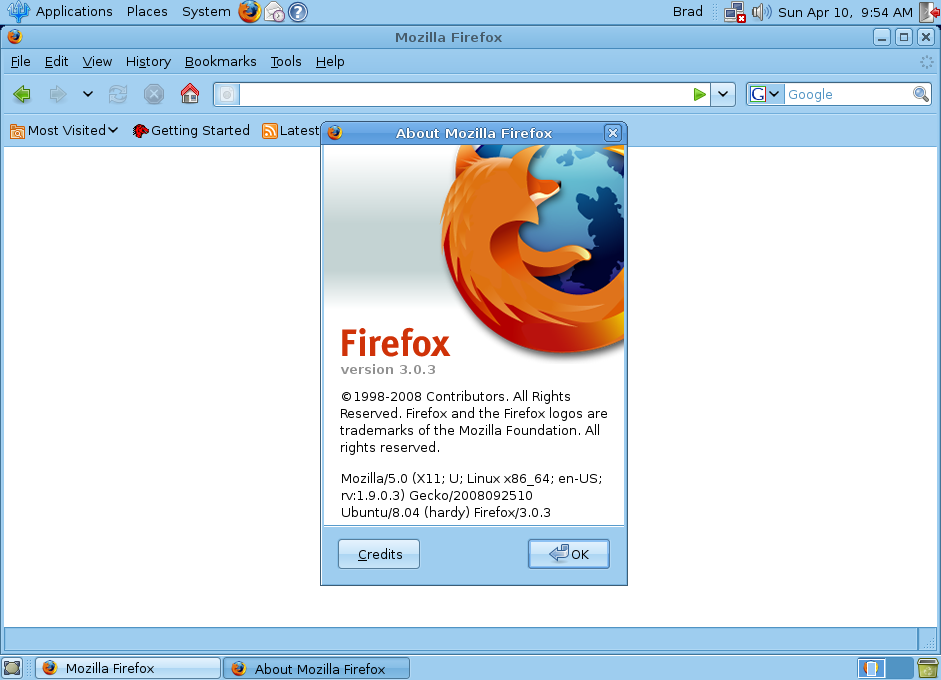Image resolution: width=941 pixels, height=680 pixels.
Task: Click the loading throbber activity icon
Action: pos(927,62)
